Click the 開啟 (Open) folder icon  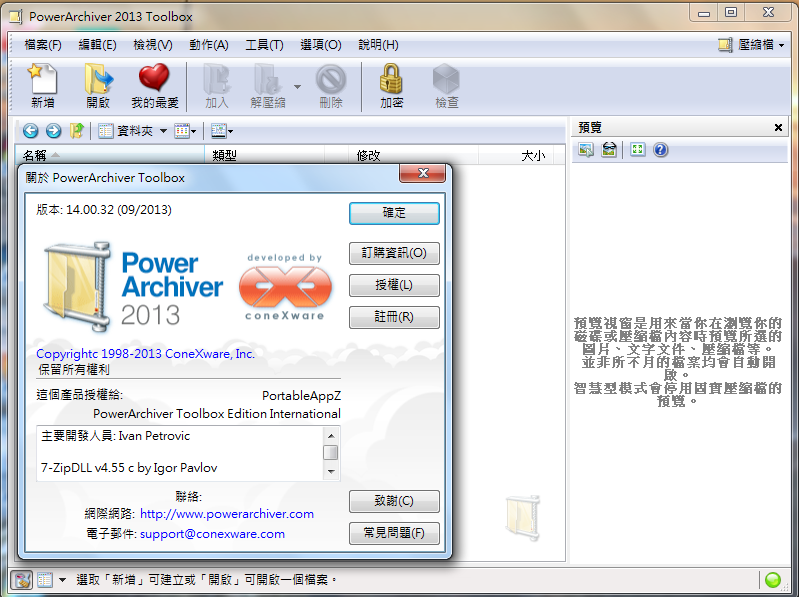click(x=98, y=86)
